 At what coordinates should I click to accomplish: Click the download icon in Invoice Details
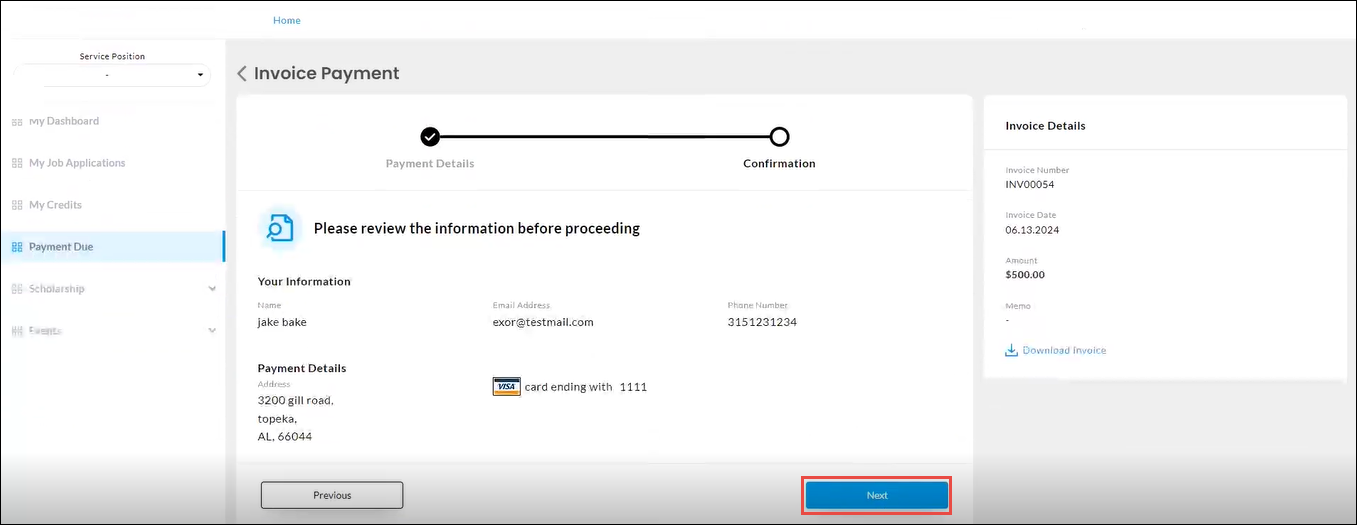click(x=1011, y=350)
